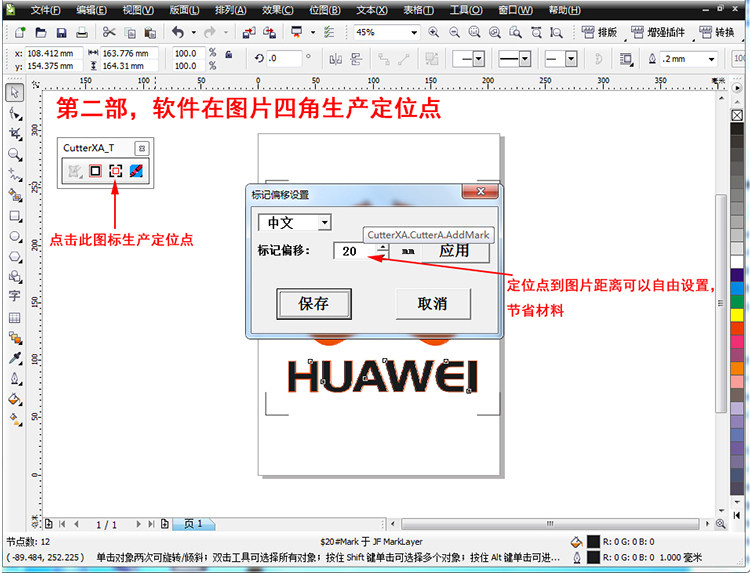Expand the application launcher dropdown arrow
The height and width of the screenshot is (573, 750).
pyautogui.click(x=313, y=33)
